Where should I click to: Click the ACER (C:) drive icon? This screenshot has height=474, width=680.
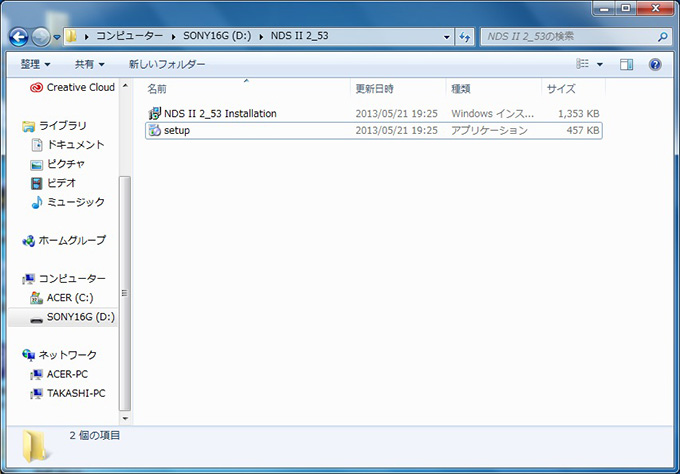tap(36, 298)
